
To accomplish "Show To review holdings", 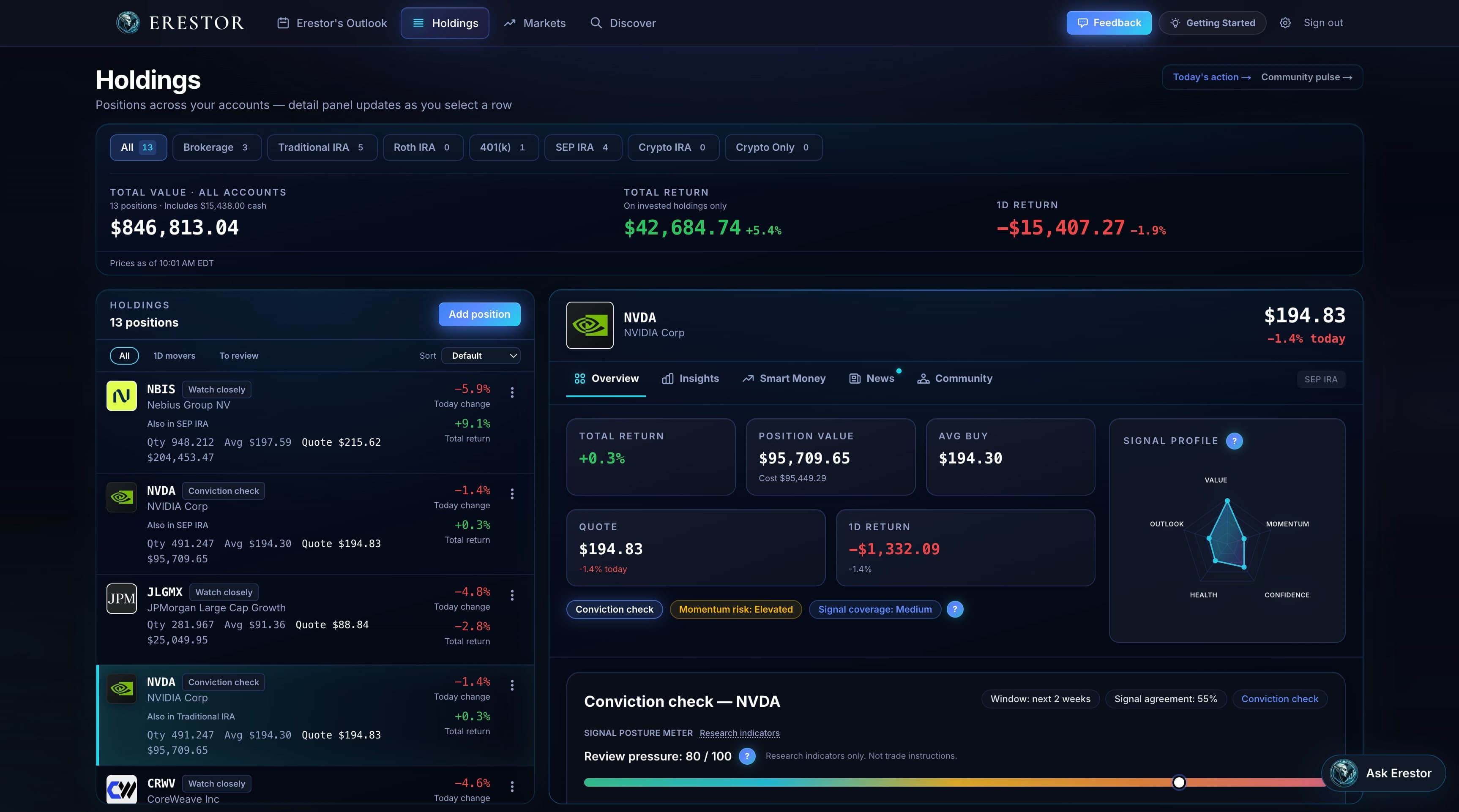I will [238, 356].
